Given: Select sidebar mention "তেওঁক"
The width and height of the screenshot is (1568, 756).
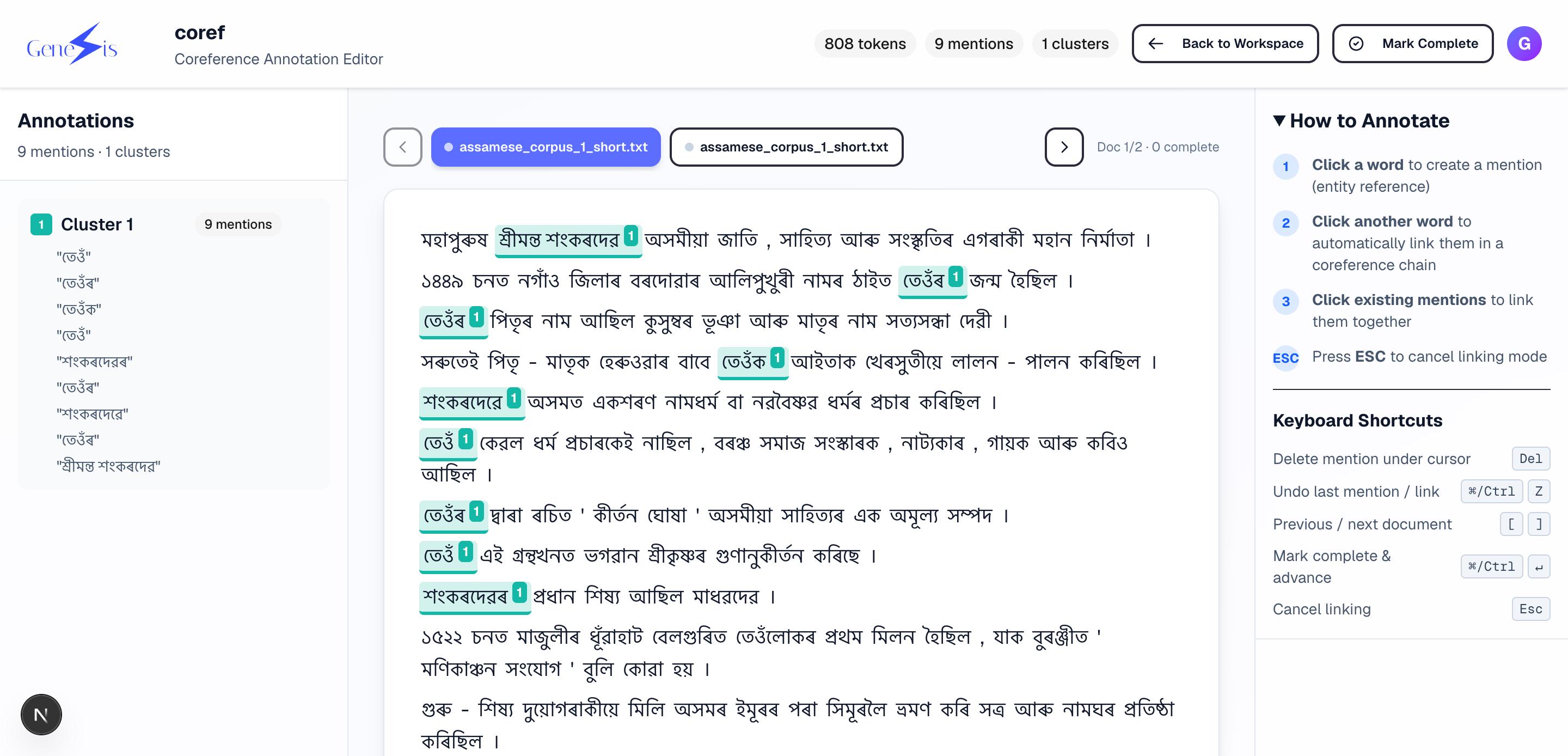Looking at the screenshot, I should (79, 309).
